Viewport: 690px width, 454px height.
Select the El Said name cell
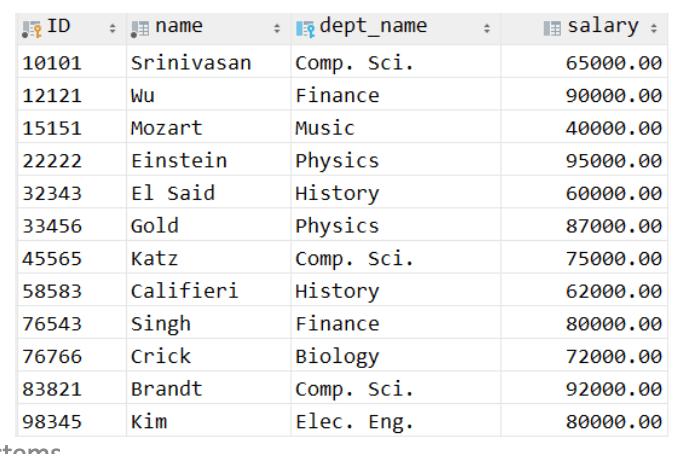click(x=209, y=192)
